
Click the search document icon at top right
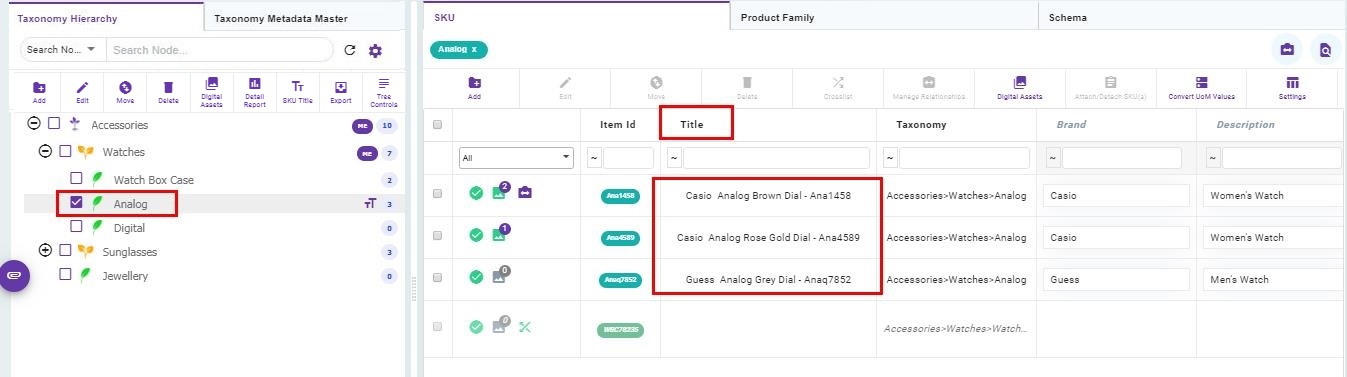click(1325, 49)
